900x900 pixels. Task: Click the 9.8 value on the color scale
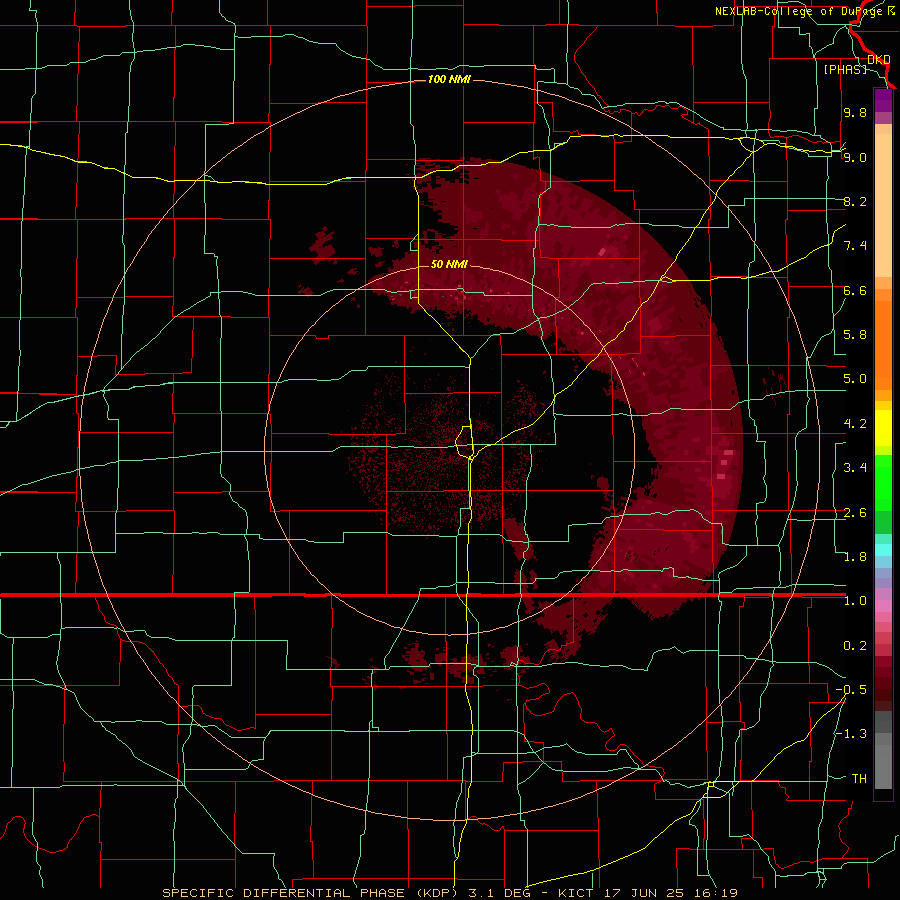point(855,112)
